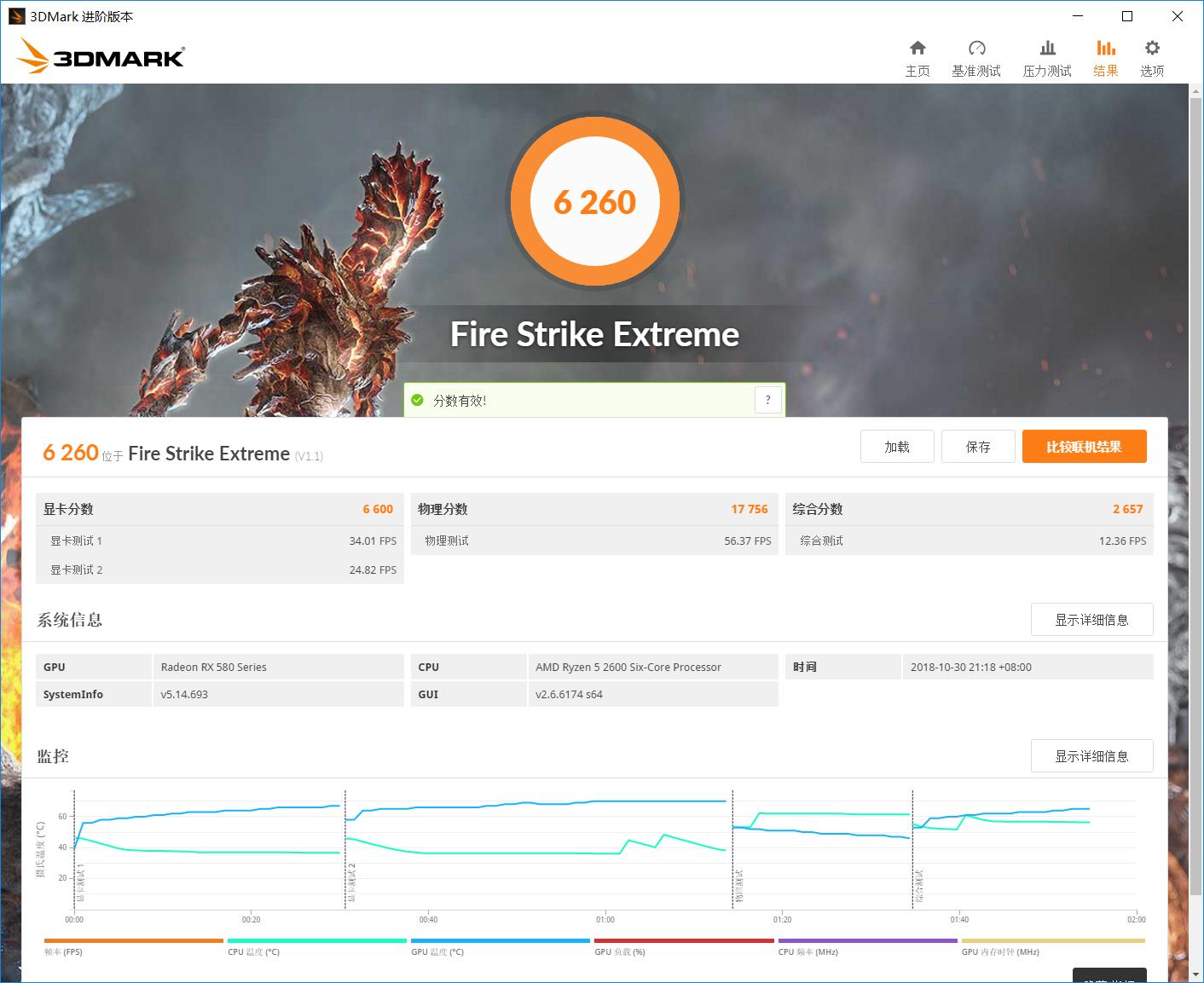
Task: Click the green score-valid checkmark icon
Action: click(x=417, y=399)
